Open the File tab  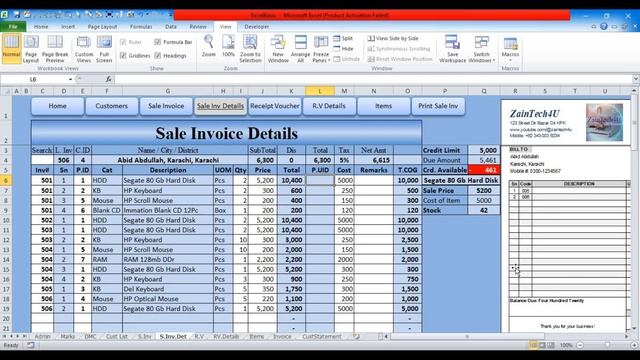coord(13,27)
